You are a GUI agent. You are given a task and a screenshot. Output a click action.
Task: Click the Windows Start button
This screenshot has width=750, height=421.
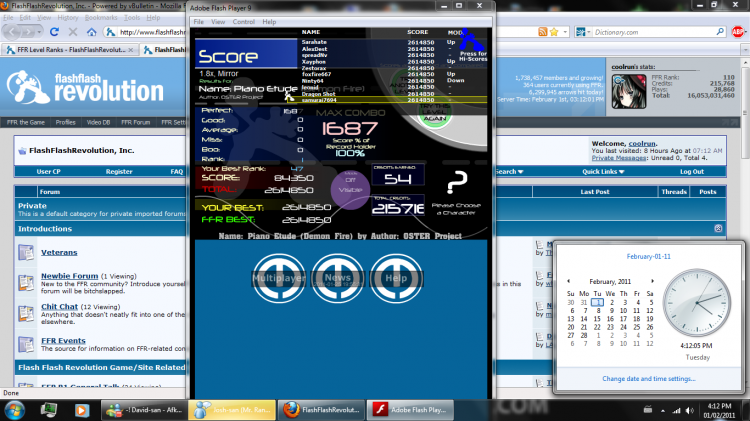(x=14, y=410)
